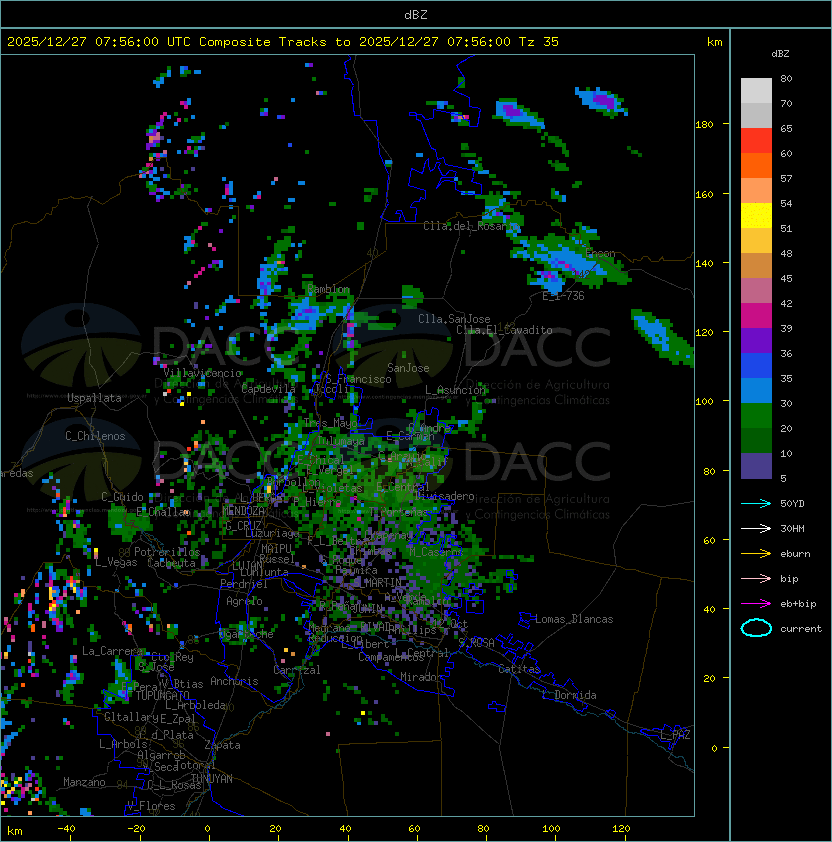Screen dimensions: 832x842
Task: Click the 'dBZ' heading above color scale
Action: click(780, 54)
